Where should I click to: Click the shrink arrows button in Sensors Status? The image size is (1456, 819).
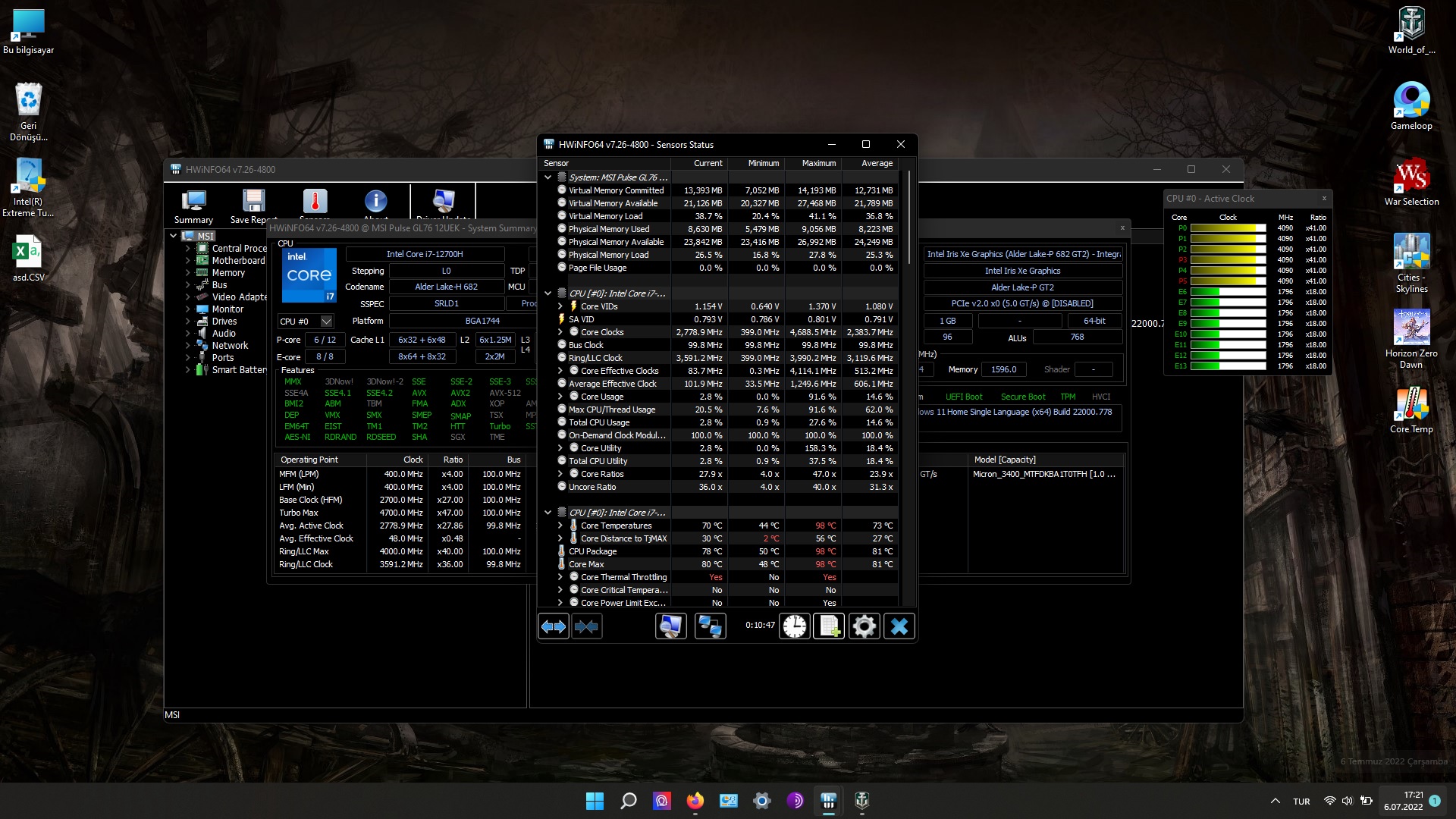[x=587, y=626]
